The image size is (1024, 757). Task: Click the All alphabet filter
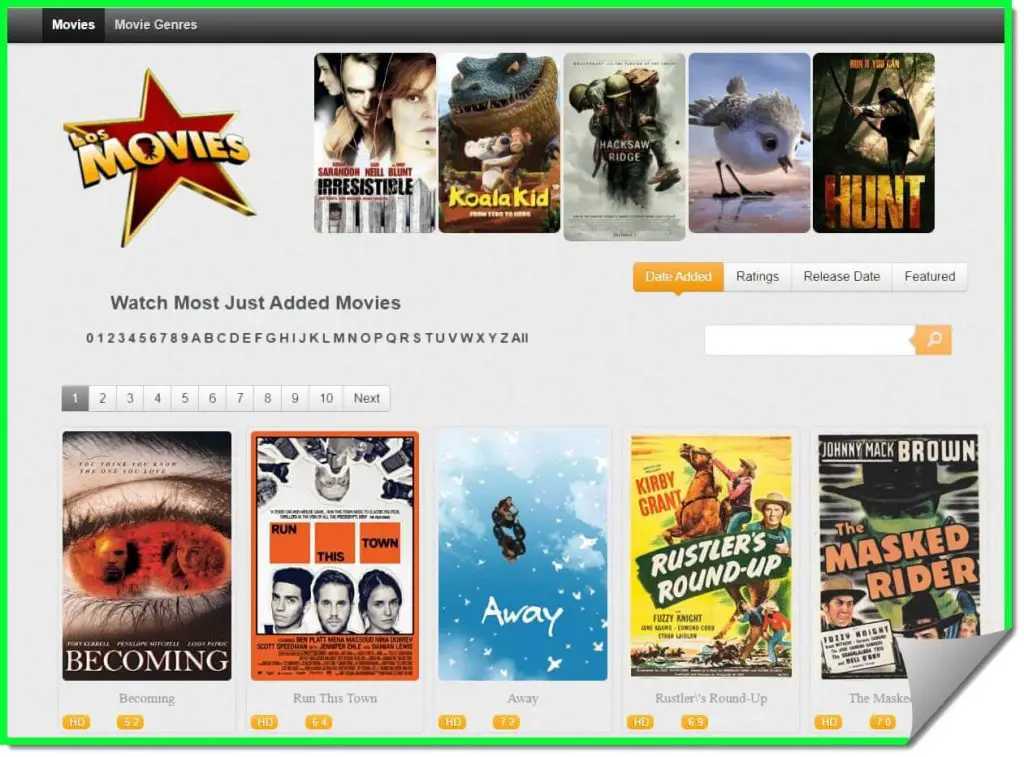pos(522,338)
